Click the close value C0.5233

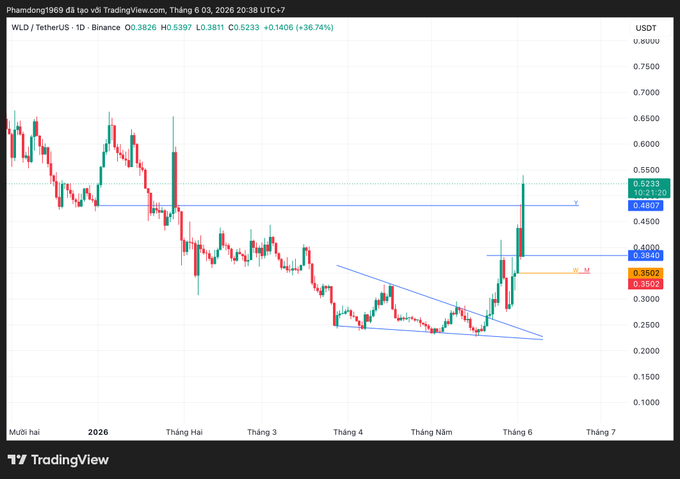(x=244, y=27)
